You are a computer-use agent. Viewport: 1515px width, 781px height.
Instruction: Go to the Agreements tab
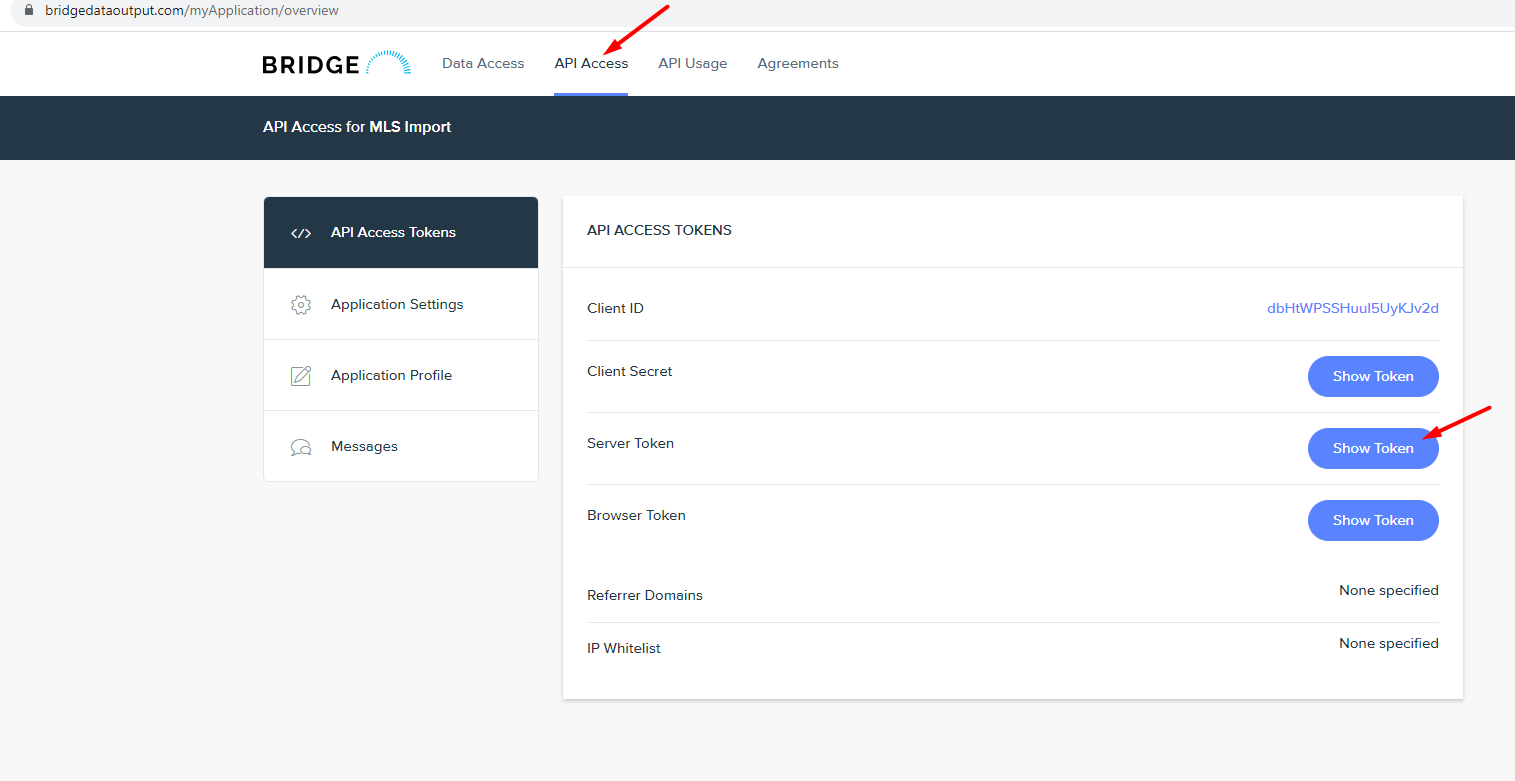point(798,63)
